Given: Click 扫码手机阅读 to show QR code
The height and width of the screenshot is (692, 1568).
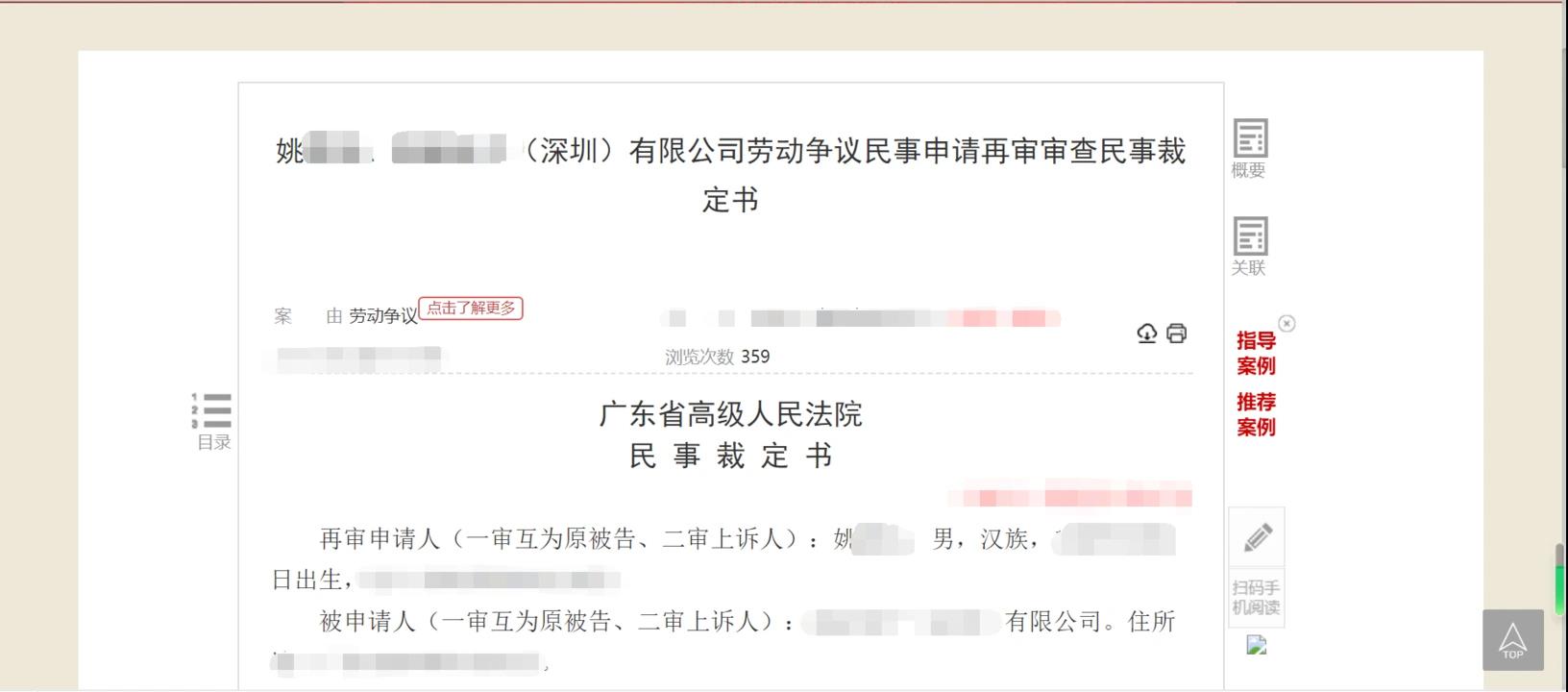Looking at the screenshot, I should [x=1257, y=598].
